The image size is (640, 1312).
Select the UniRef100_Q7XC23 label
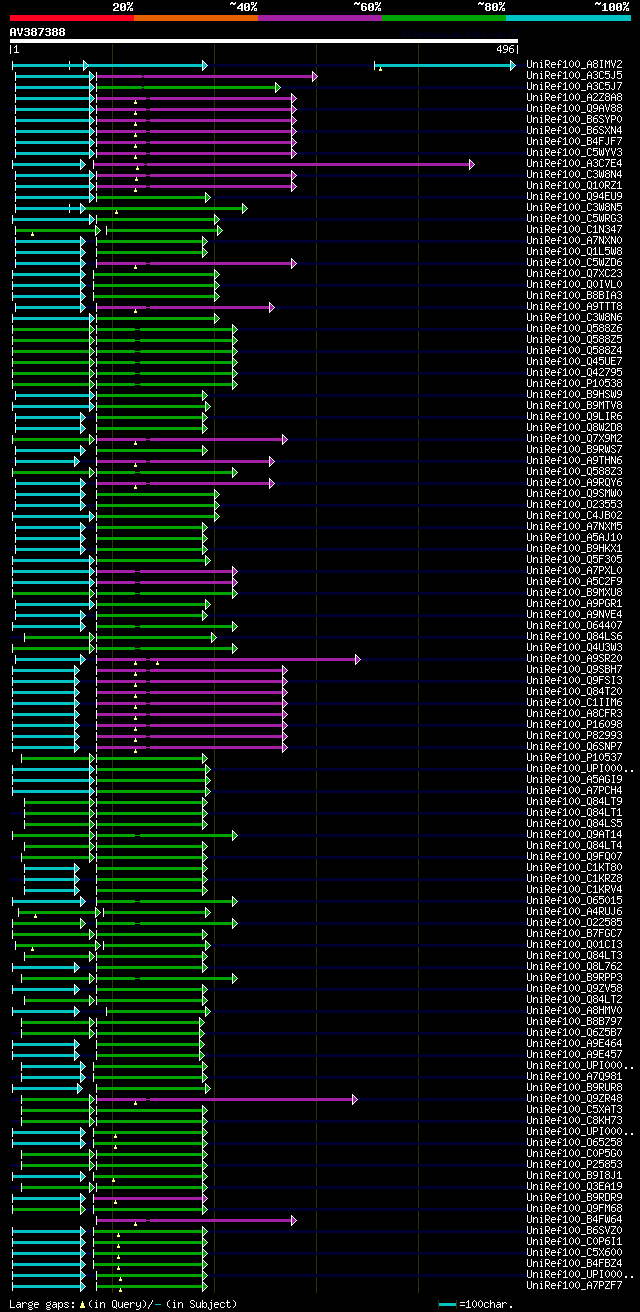(576, 273)
